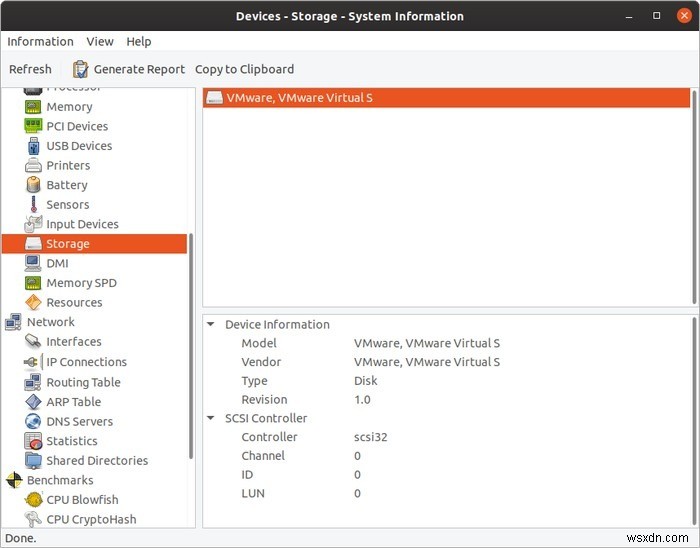Open the Statistics entry
Screen dimensions: 700x548
(x=72, y=441)
